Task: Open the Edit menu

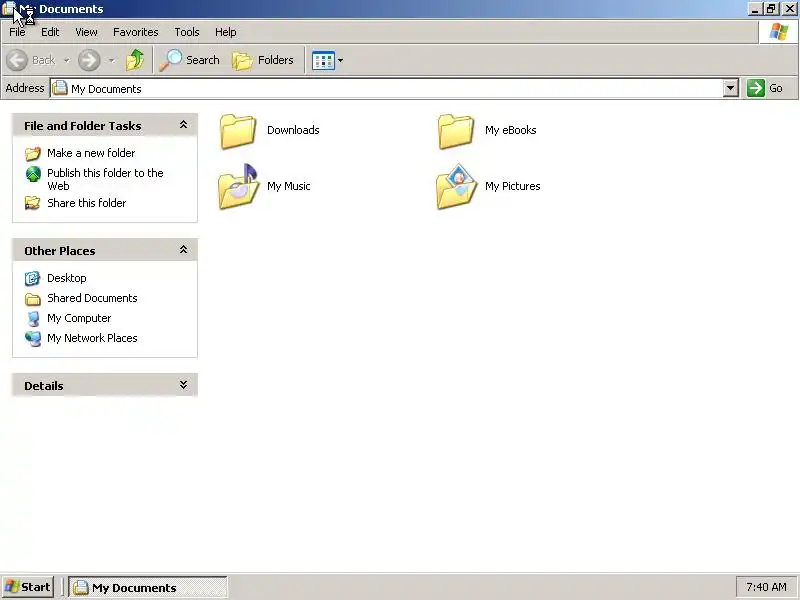Action: [x=50, y=32]
